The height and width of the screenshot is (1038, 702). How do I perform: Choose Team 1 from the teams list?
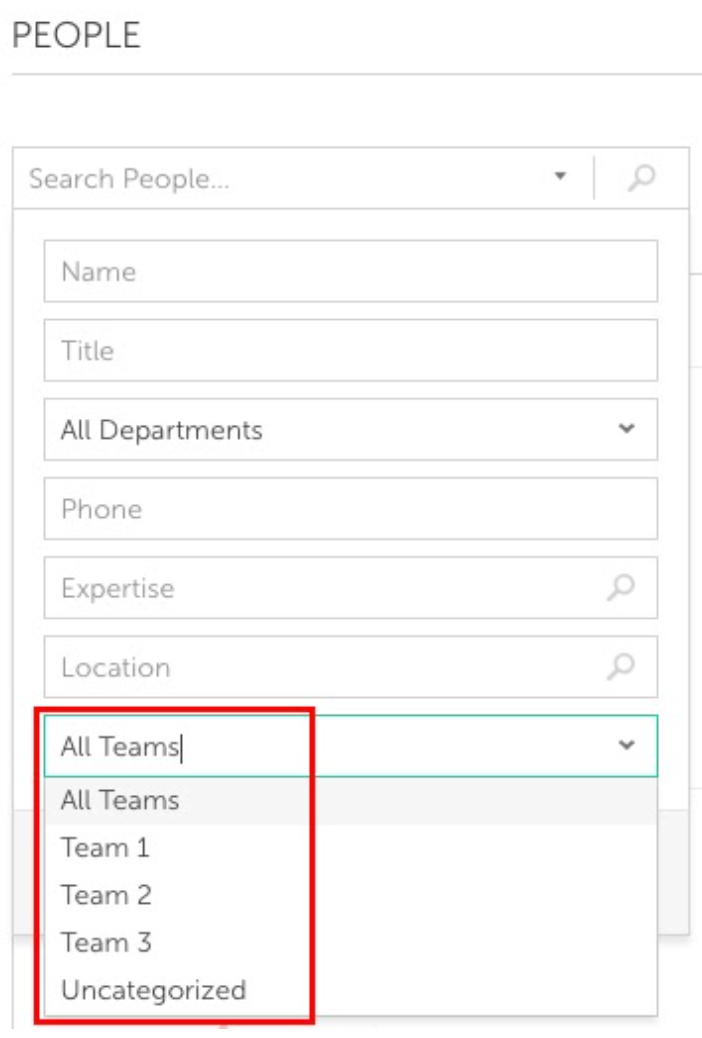[x=350, y=848]
